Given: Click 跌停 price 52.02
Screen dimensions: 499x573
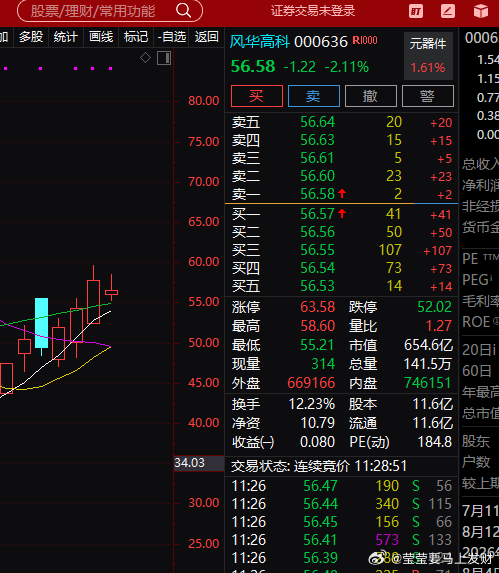Looking at the screenshot, I should tap(435, 307).
